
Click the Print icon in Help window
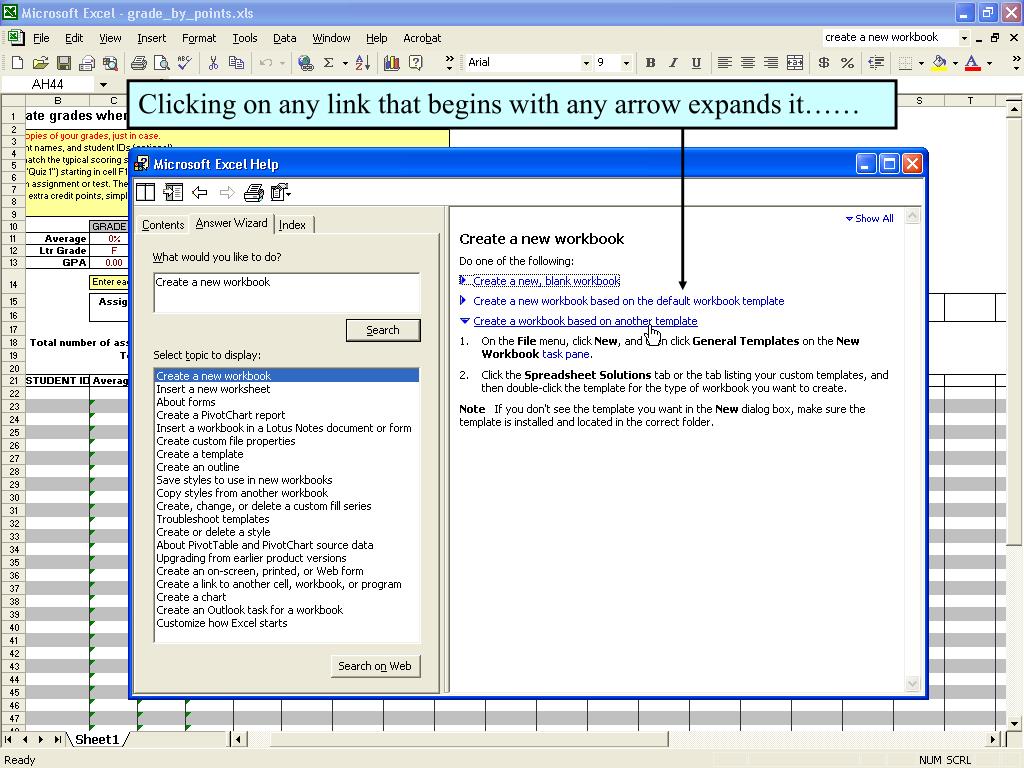[x=253, y=192]
